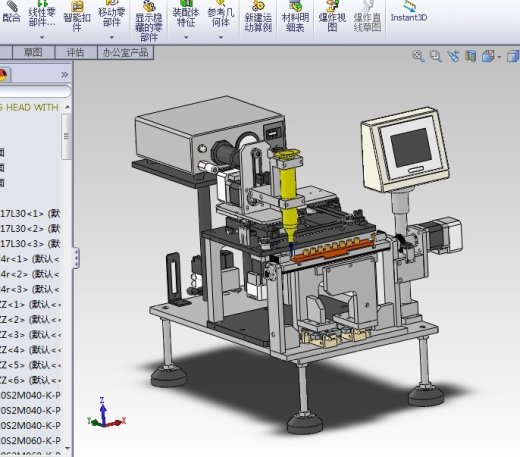Open the 装配体特征 dropdown arrow
520x457 pixels.
(186, 37)
